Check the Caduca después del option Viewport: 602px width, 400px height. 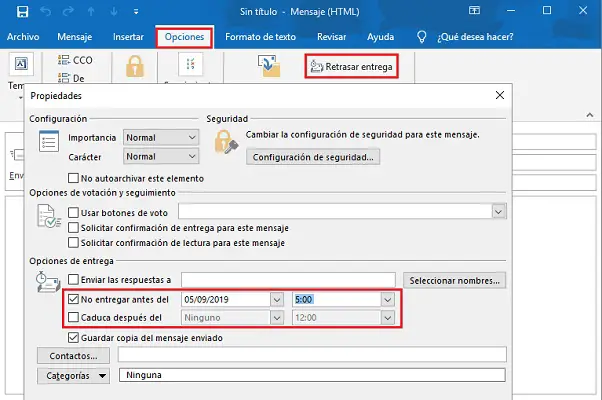tap(73, 318)
